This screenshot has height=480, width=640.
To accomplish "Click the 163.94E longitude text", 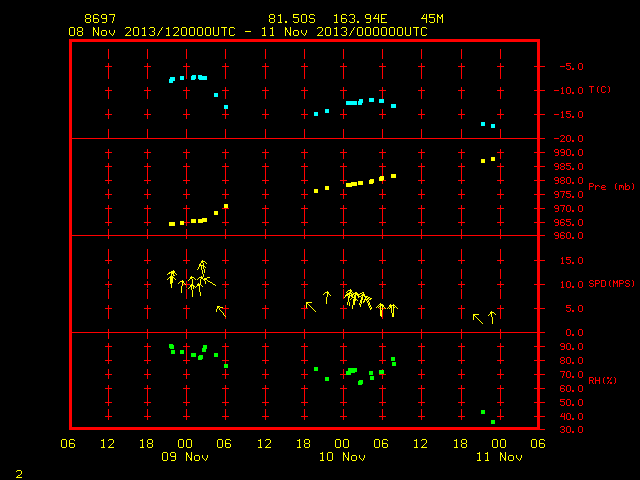I will point(360,19).
